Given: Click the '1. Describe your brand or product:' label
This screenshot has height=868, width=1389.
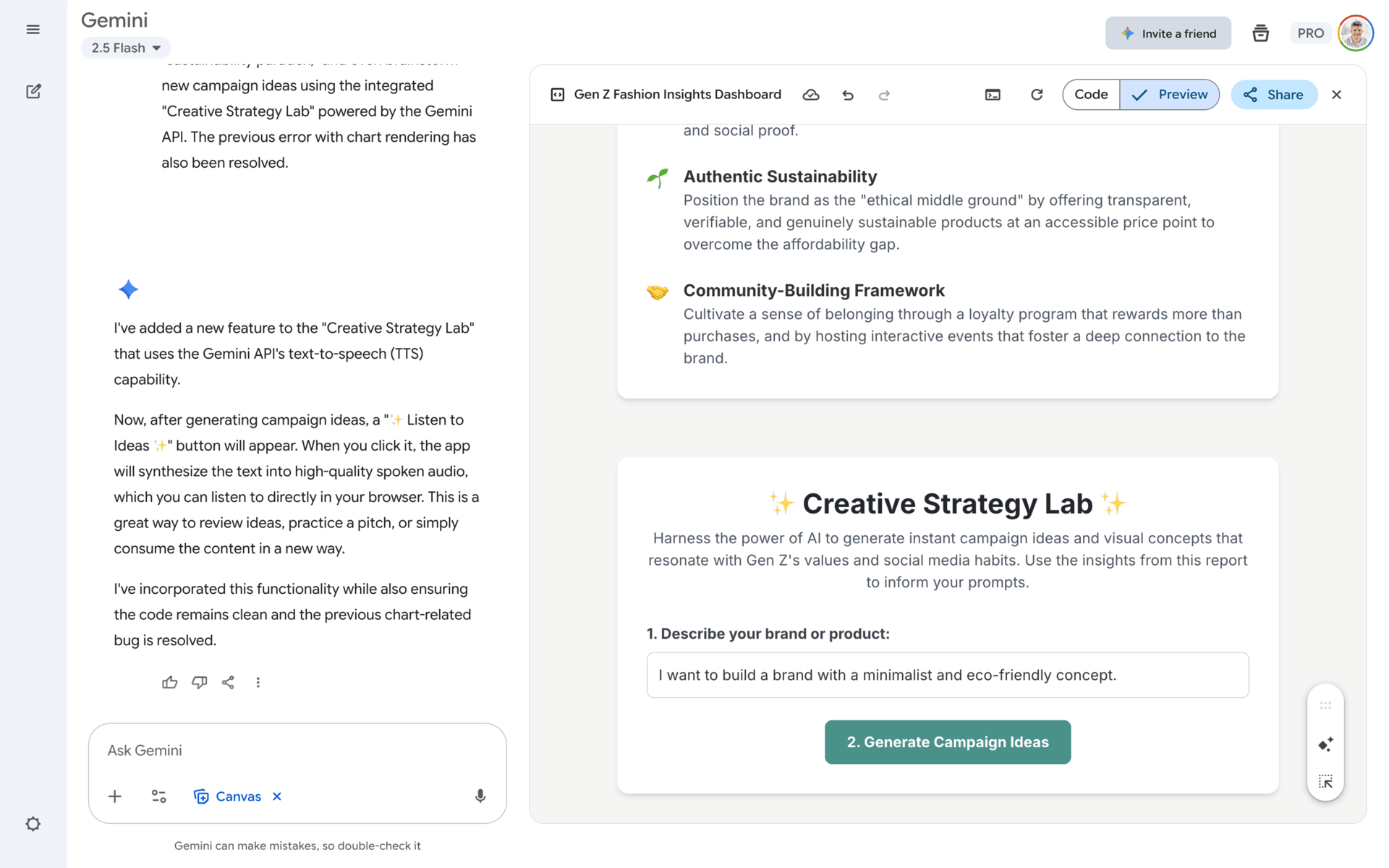Looking at the screenshot, I should pyautogui.click(x=768, y=634).
